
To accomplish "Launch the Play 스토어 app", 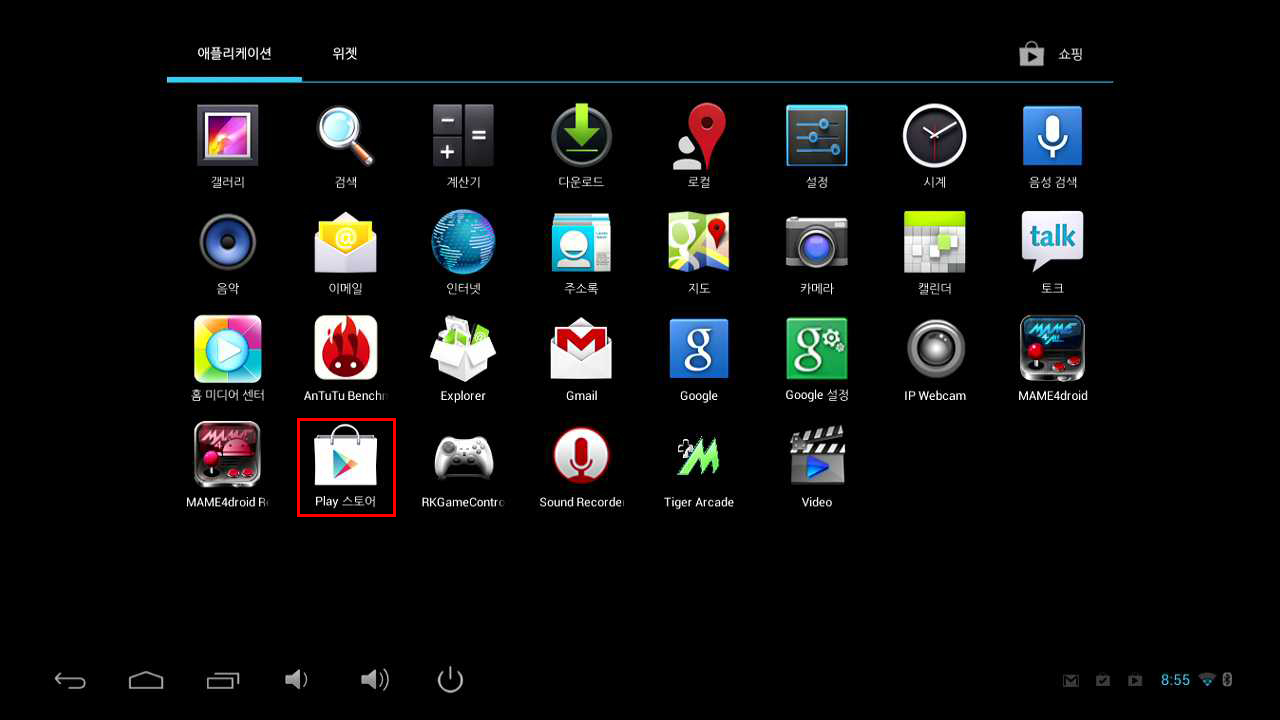I will click(346, 465).
